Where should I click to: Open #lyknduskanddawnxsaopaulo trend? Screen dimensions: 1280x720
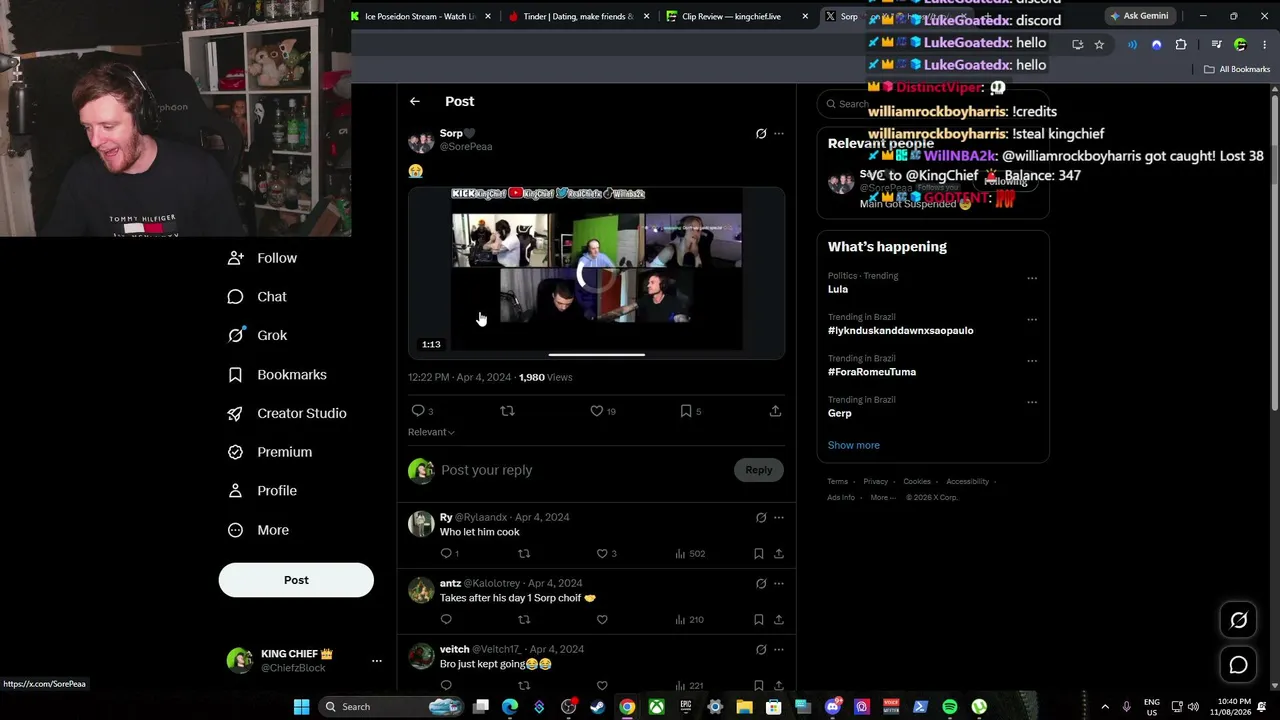(x=900, y=330)
